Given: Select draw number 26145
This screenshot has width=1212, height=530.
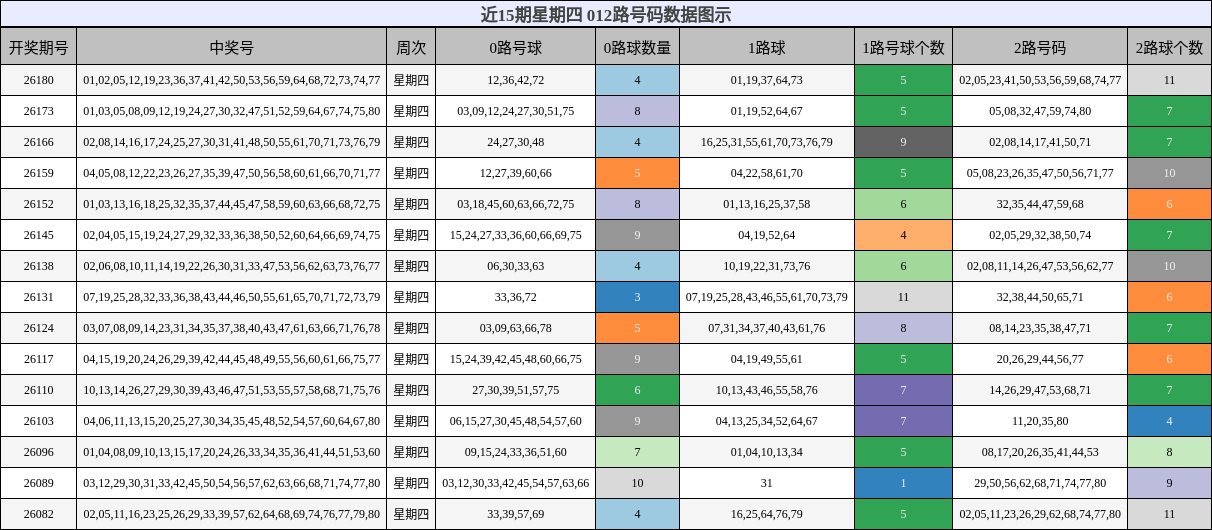Looking at the screenshot, I should pyautogui.click(x=39, y=235).
